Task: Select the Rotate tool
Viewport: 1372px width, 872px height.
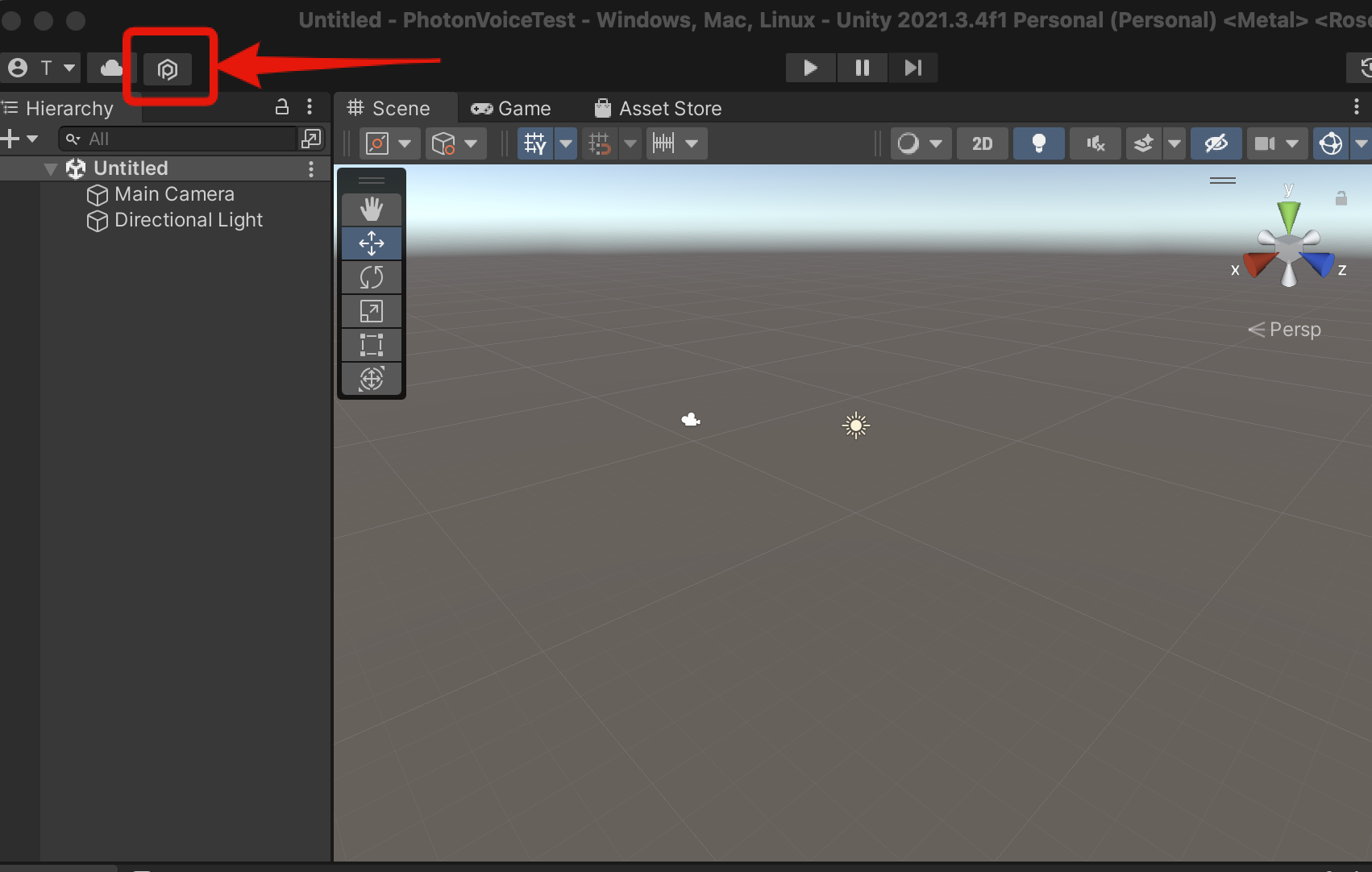Action: tap(372, 276)
